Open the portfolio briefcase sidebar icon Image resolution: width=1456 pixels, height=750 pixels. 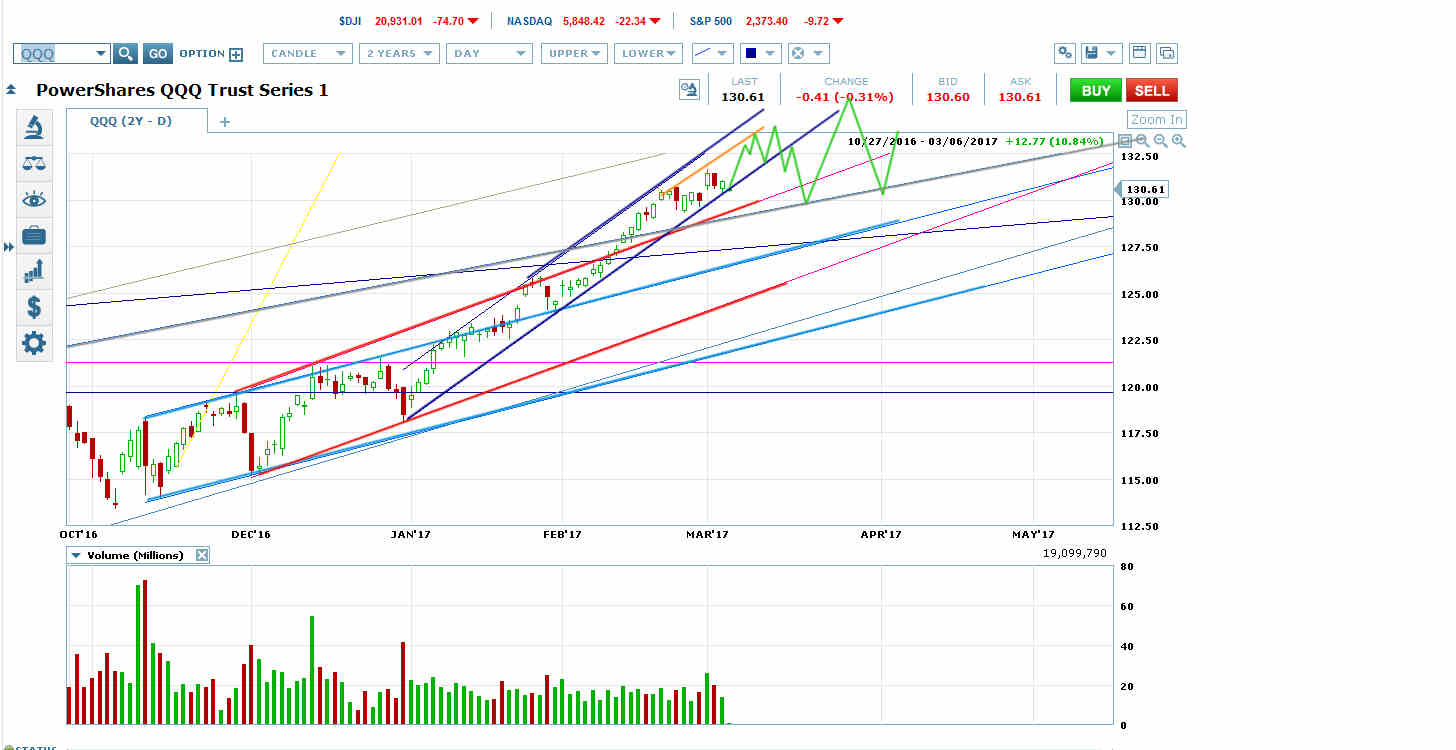point(34,235)
